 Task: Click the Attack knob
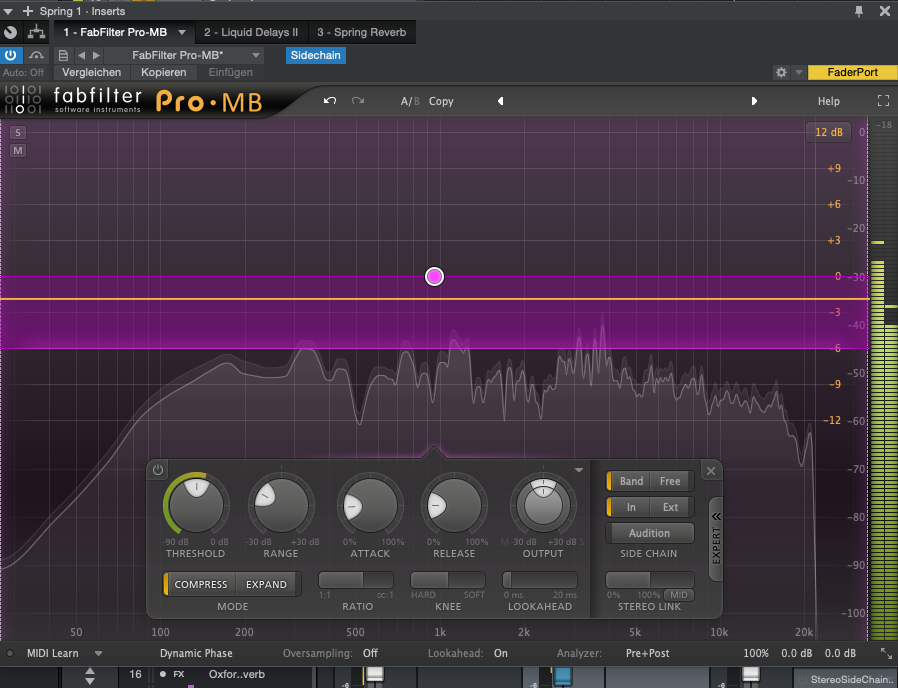(370, 506)
